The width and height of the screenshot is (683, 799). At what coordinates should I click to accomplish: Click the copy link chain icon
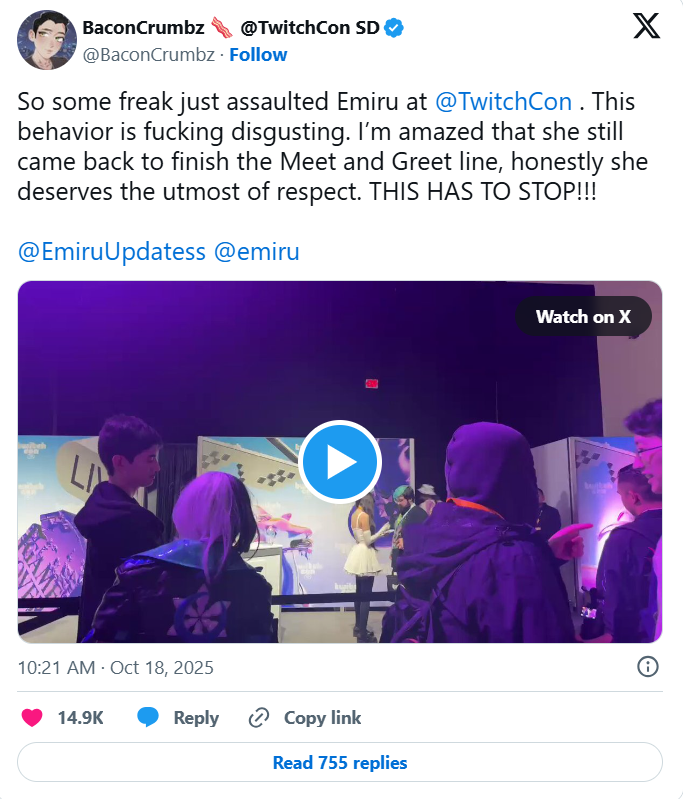(259, 717)
